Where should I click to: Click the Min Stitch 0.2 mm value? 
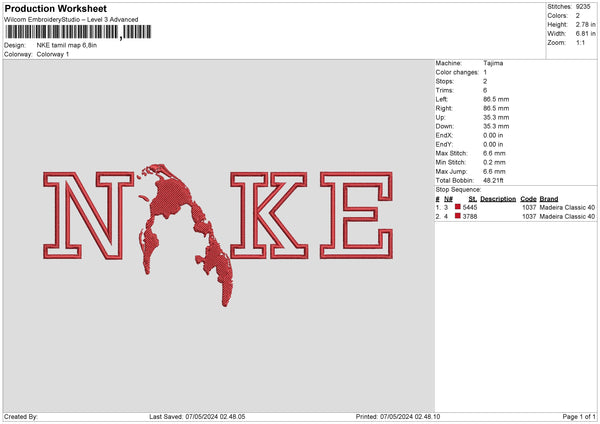(x=494, y=162)
